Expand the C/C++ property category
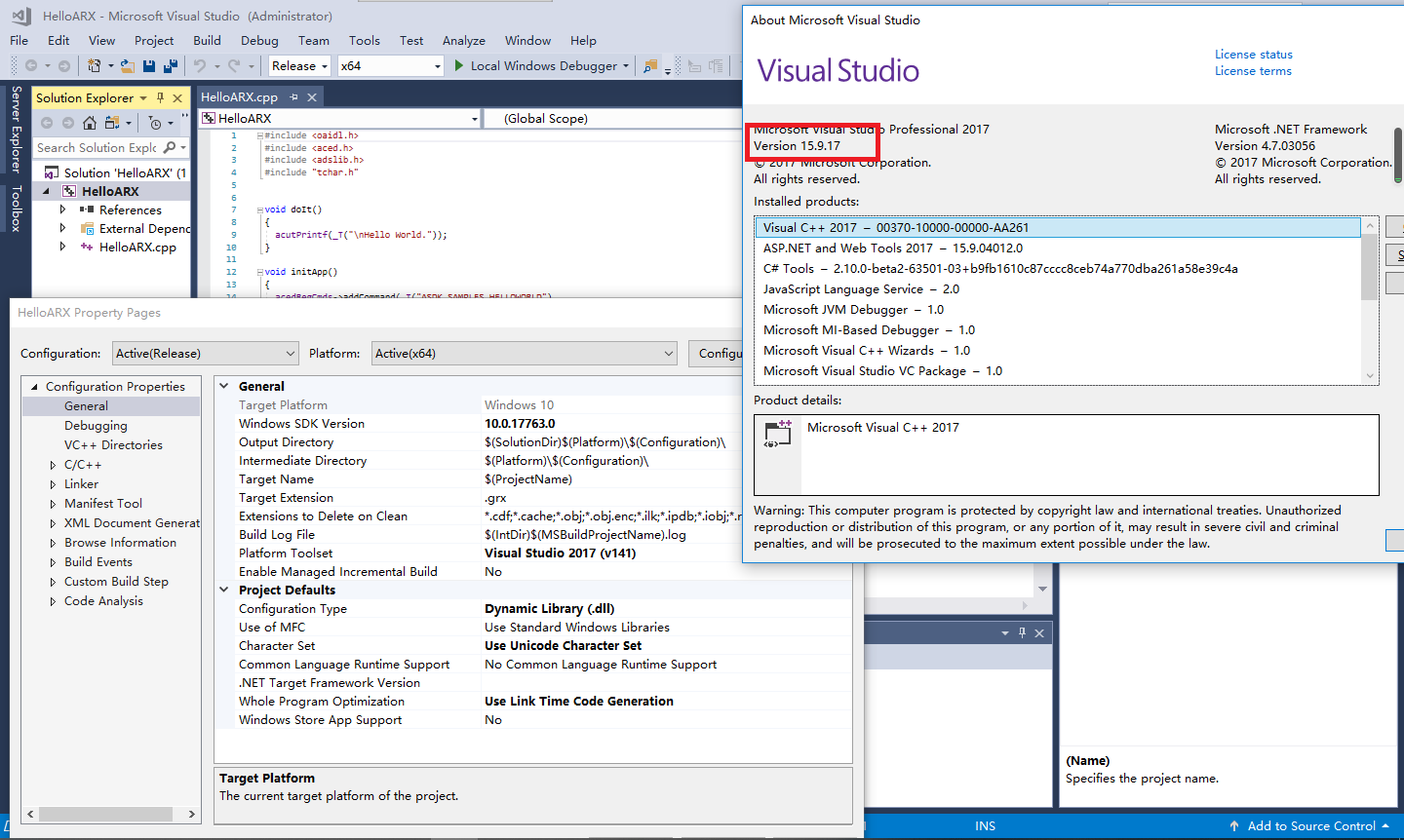Screen dimensions: 1404x840 (x=53, y=465)
